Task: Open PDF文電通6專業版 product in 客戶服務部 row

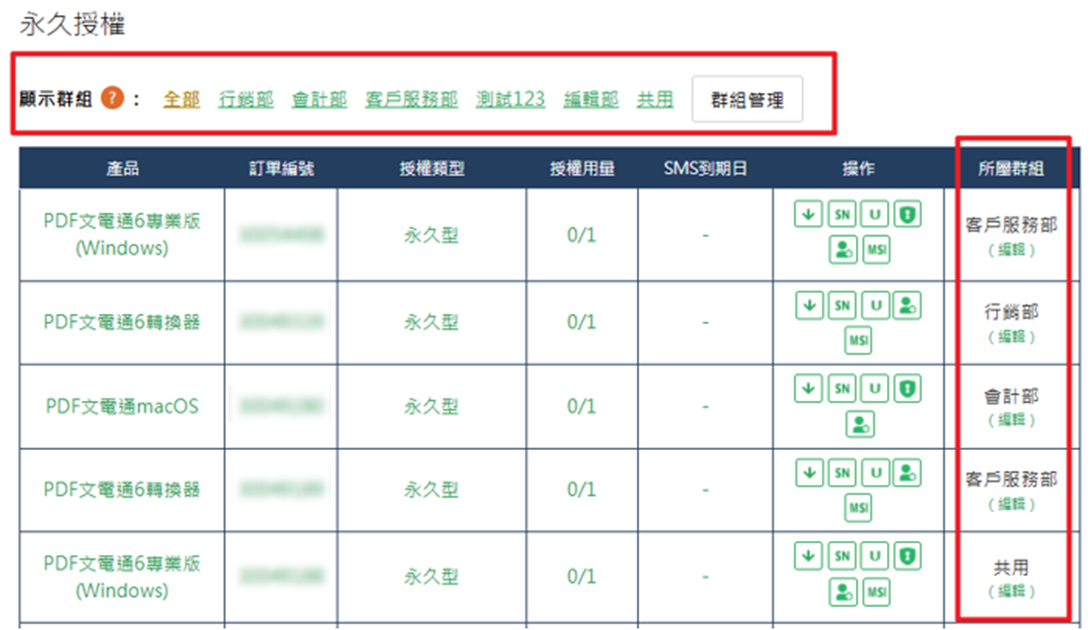Action: coord(122,235)
